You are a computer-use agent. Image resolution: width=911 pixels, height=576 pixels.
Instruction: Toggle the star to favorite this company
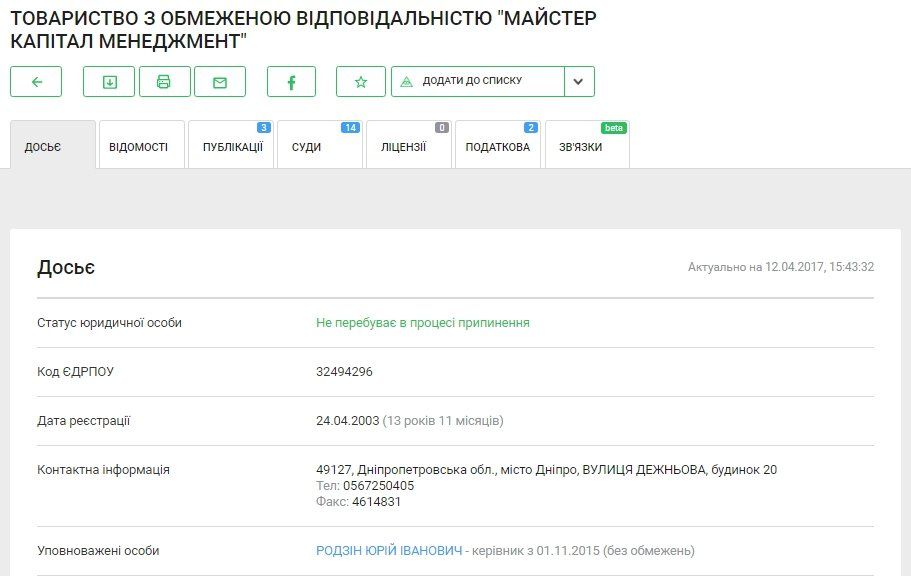pos(361,81)
